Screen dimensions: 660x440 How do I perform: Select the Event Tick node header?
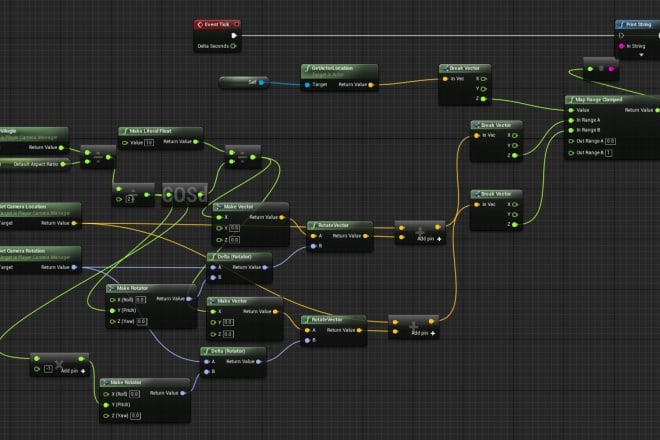[x=217, y=24]
